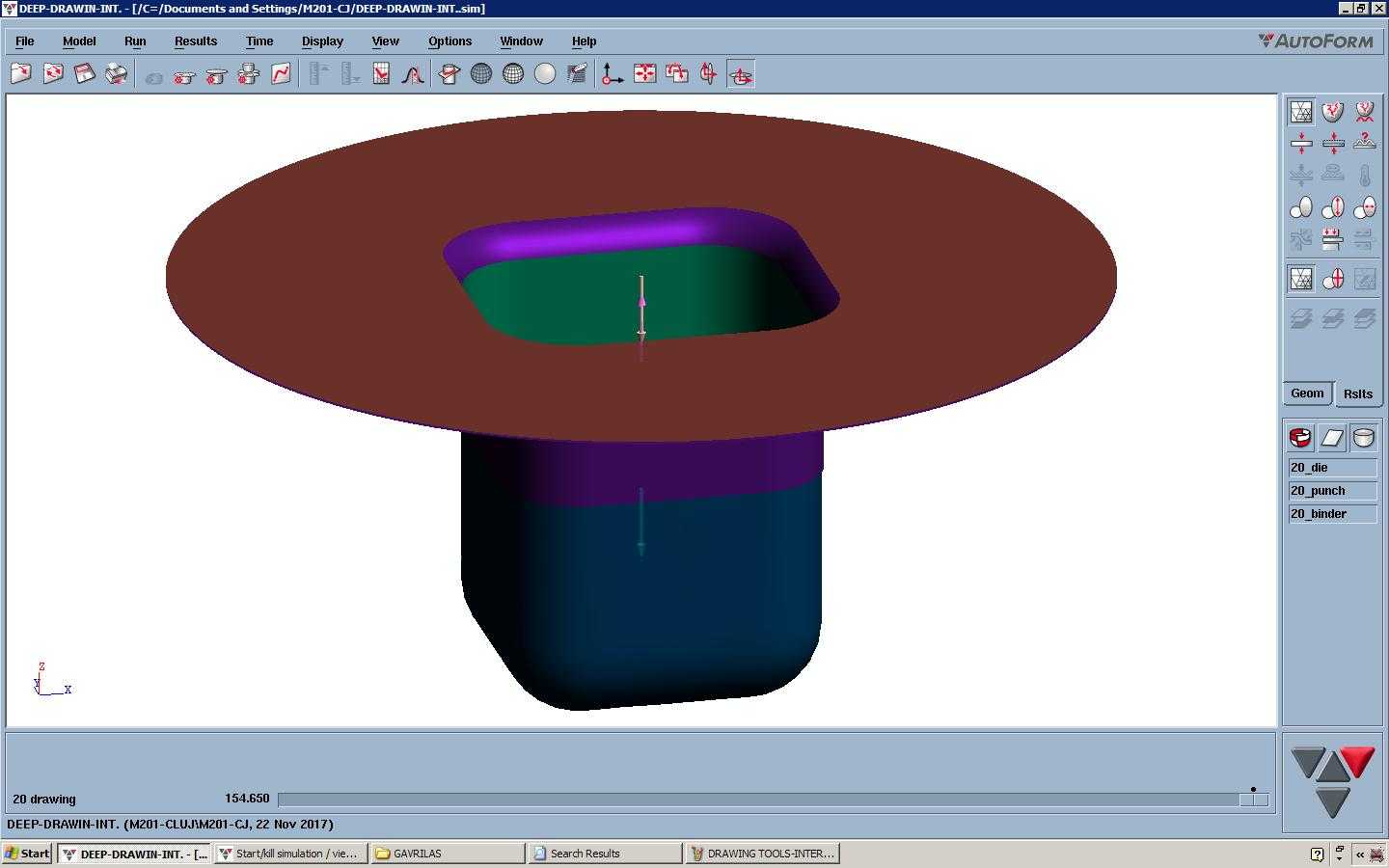Click the time slider track
The width and height of the screenshot is (1389, 868).
(773, 799)
